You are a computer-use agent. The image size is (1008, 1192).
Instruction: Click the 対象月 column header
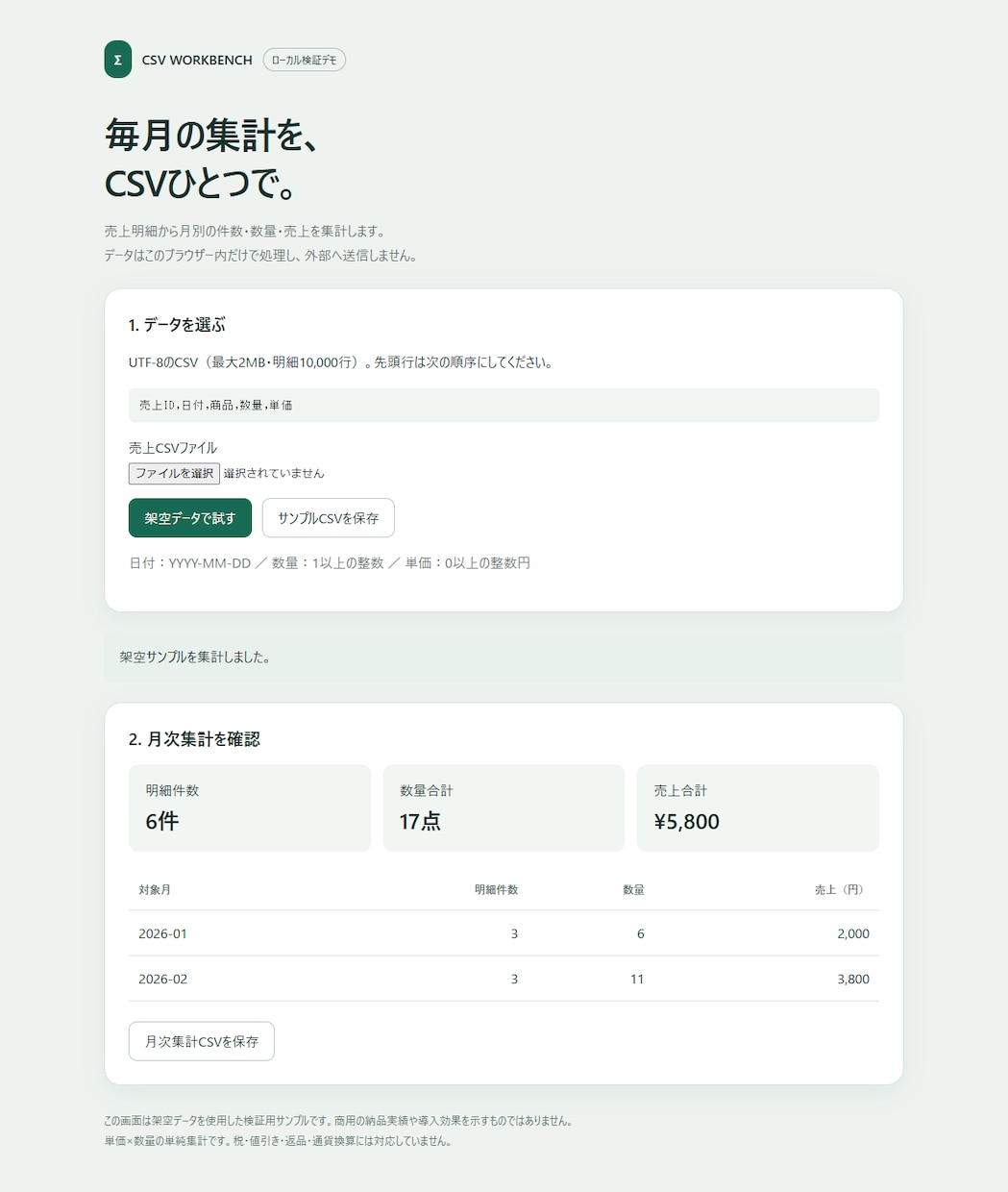tap(155, 890)
